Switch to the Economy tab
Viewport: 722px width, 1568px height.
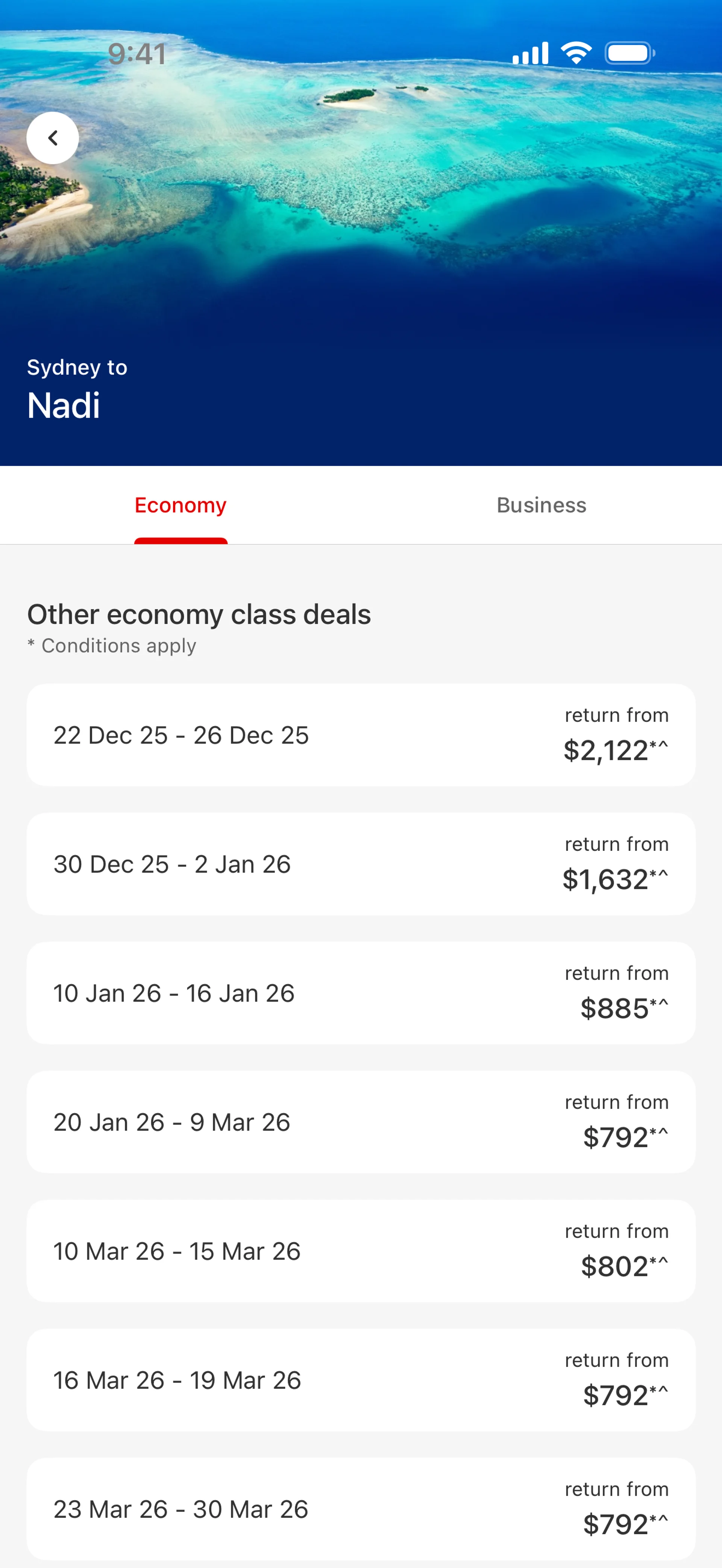(x=181, y=505)
